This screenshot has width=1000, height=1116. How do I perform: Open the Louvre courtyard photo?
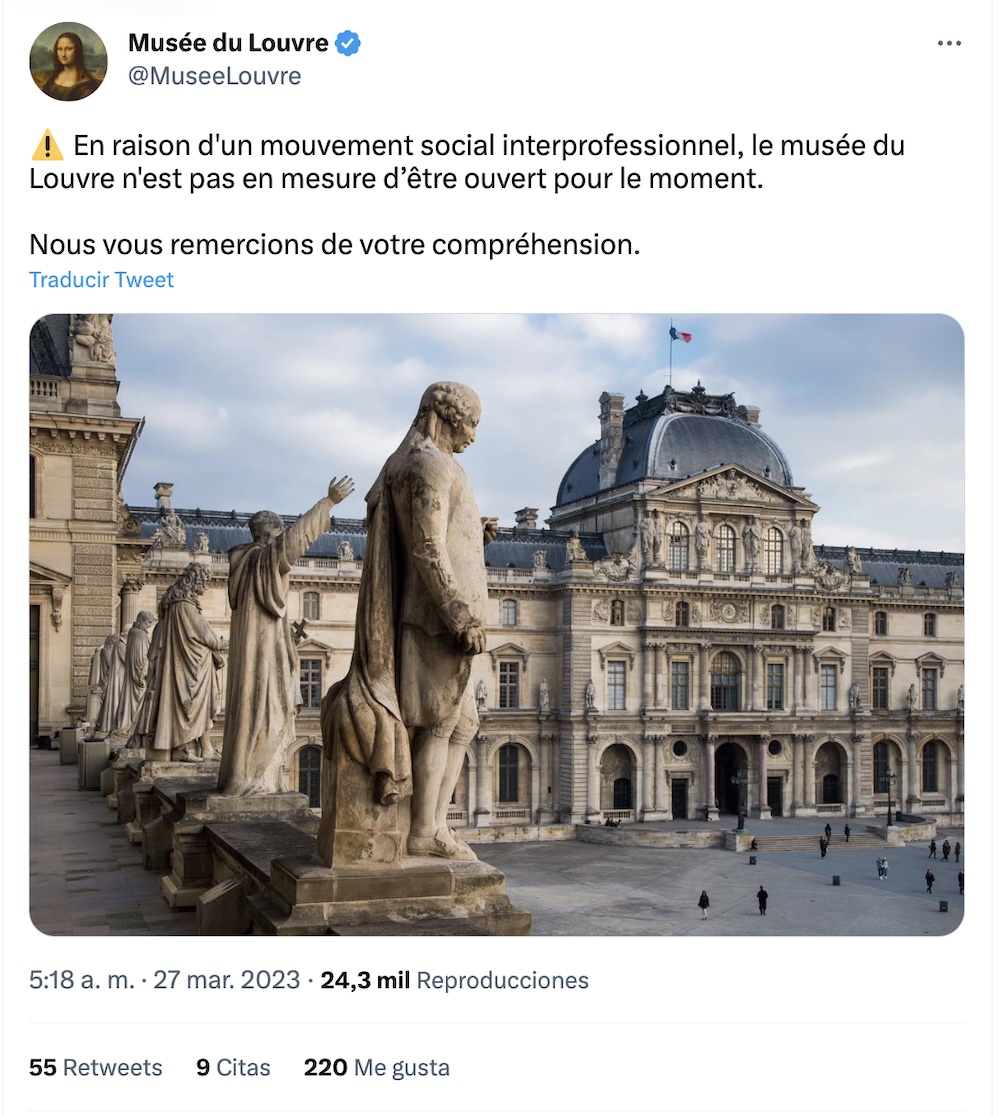[x=497, y=624]
